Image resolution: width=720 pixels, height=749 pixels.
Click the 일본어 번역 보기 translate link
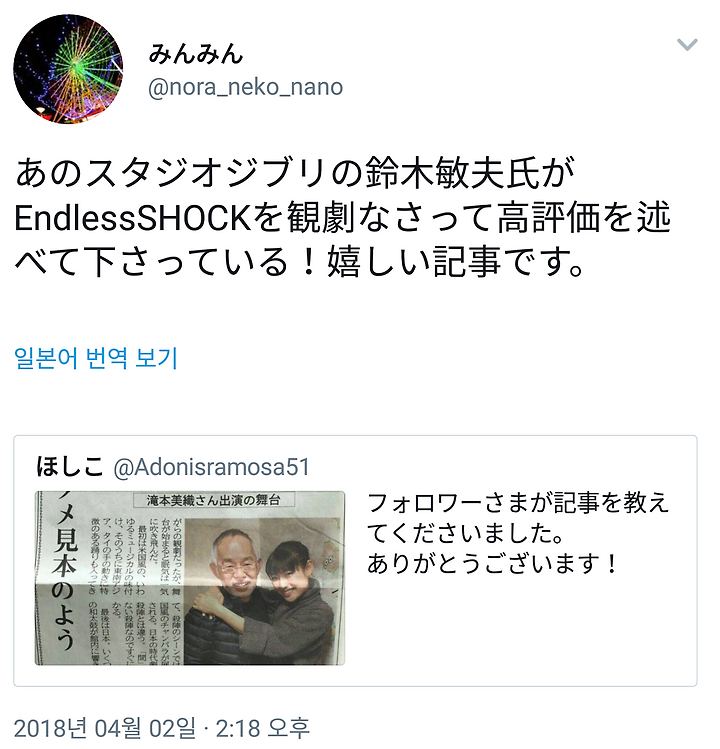96,358
